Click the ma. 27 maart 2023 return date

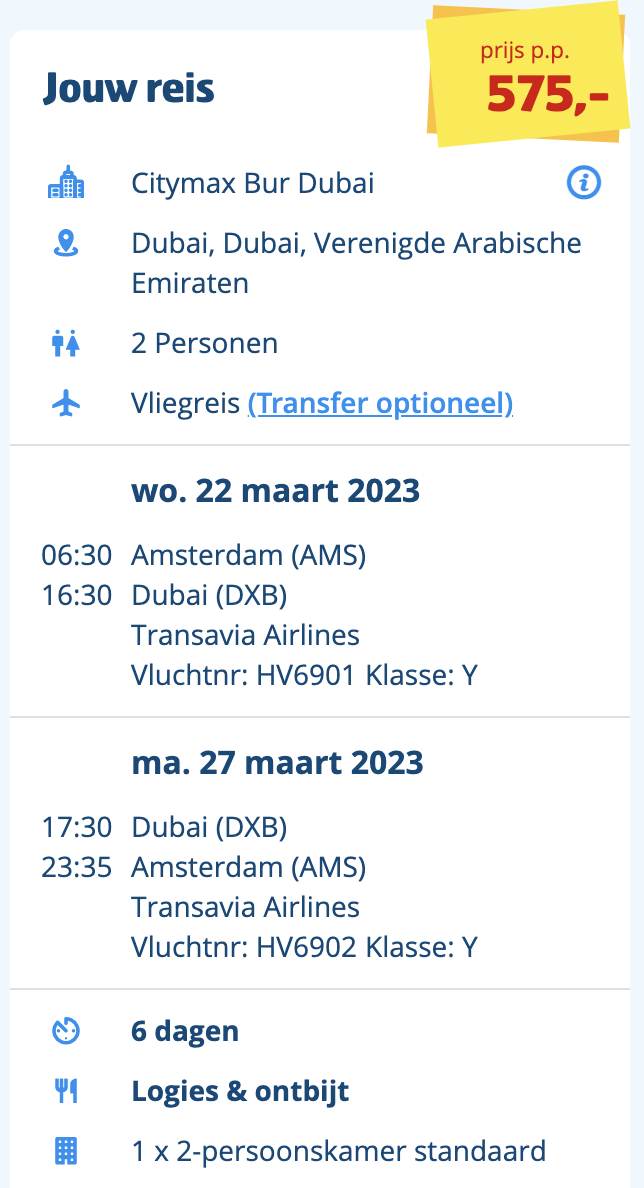(277, 762)
